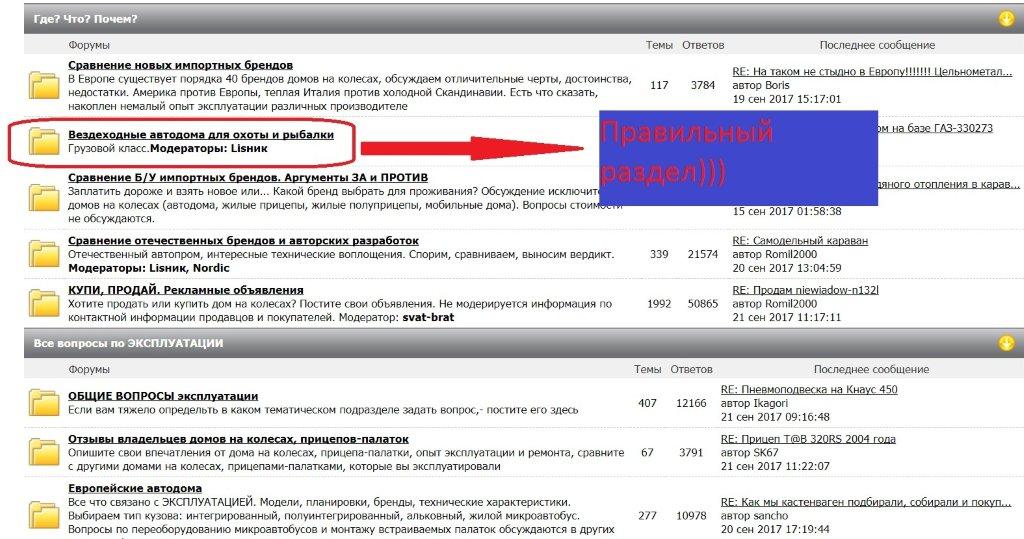Click date 21 сен 2017 11:17:11
1024x539 pixels.
786,318
